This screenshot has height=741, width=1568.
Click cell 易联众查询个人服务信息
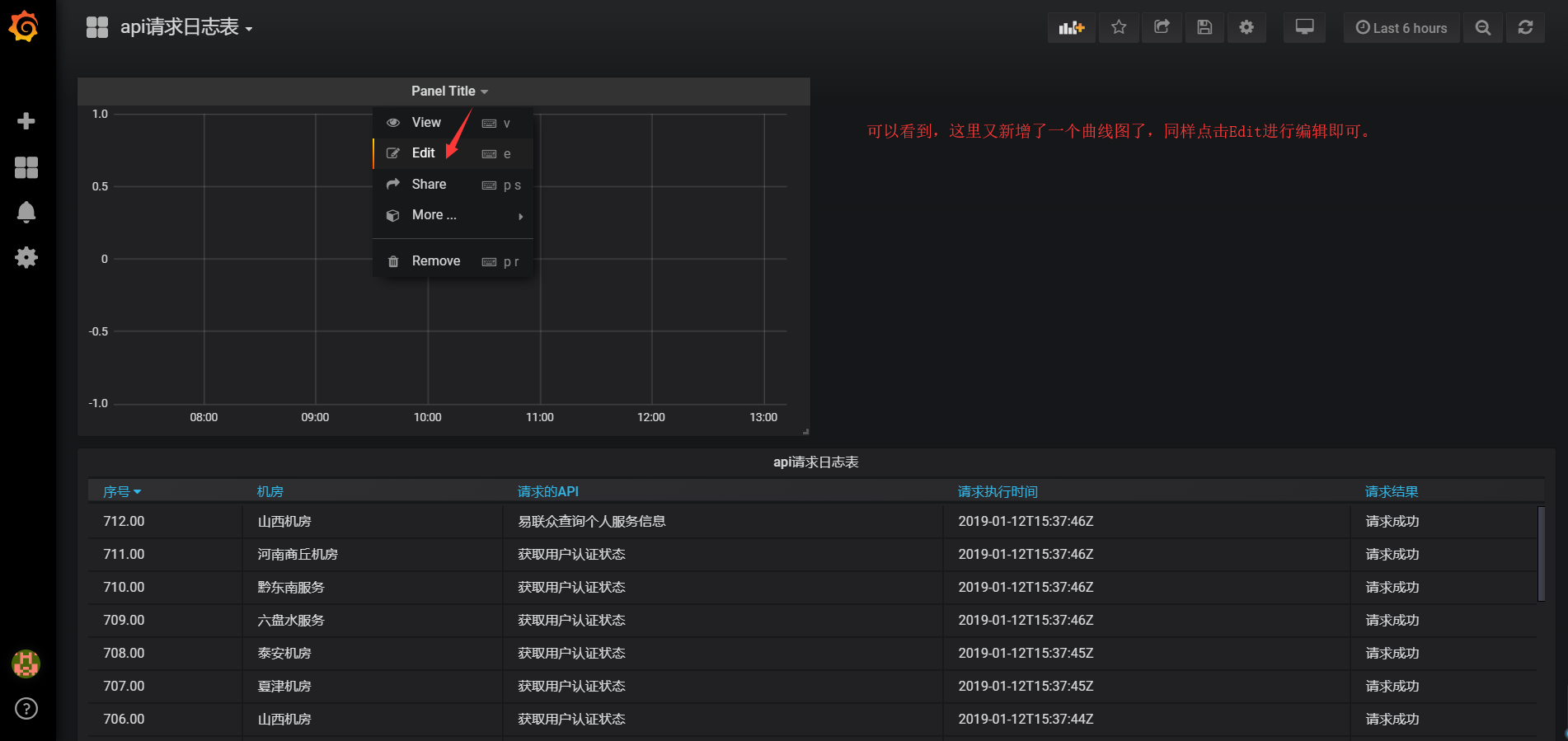pos(592,521)
